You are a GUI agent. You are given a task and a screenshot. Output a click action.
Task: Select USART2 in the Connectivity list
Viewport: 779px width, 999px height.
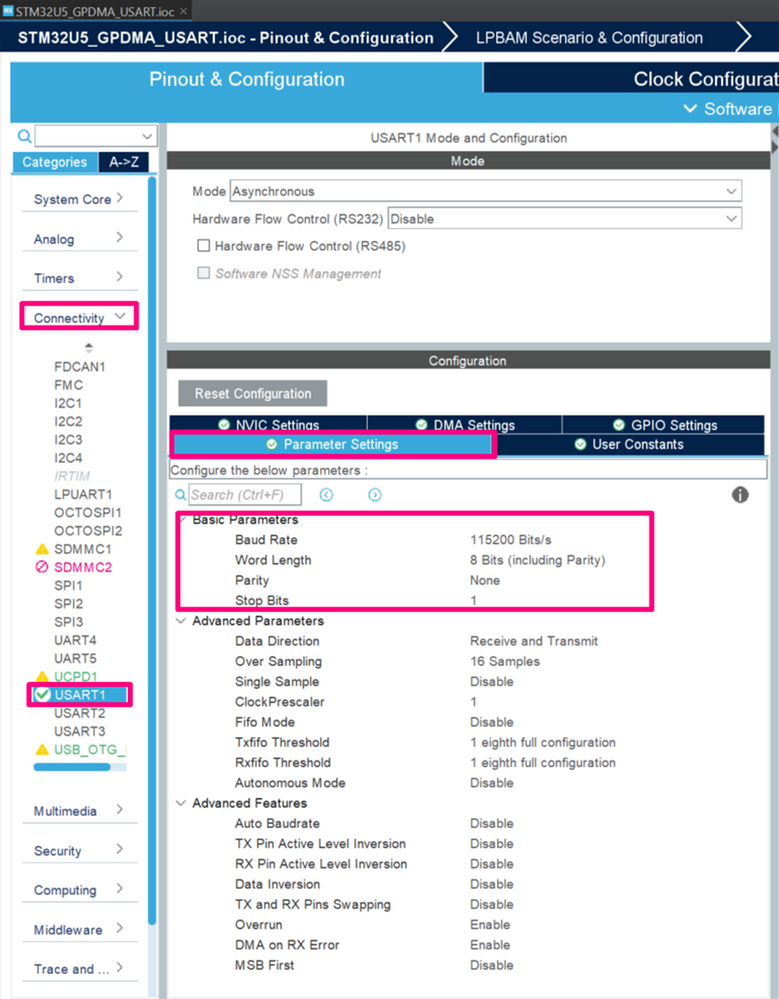(x=80, y=713)
